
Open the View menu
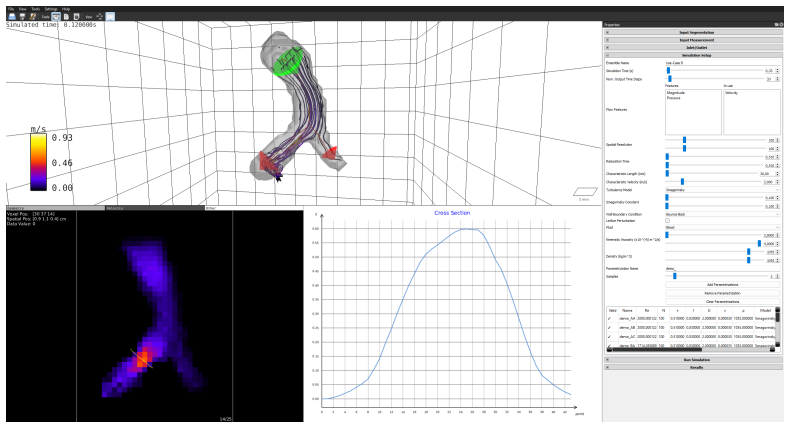[x=23, y=9]
